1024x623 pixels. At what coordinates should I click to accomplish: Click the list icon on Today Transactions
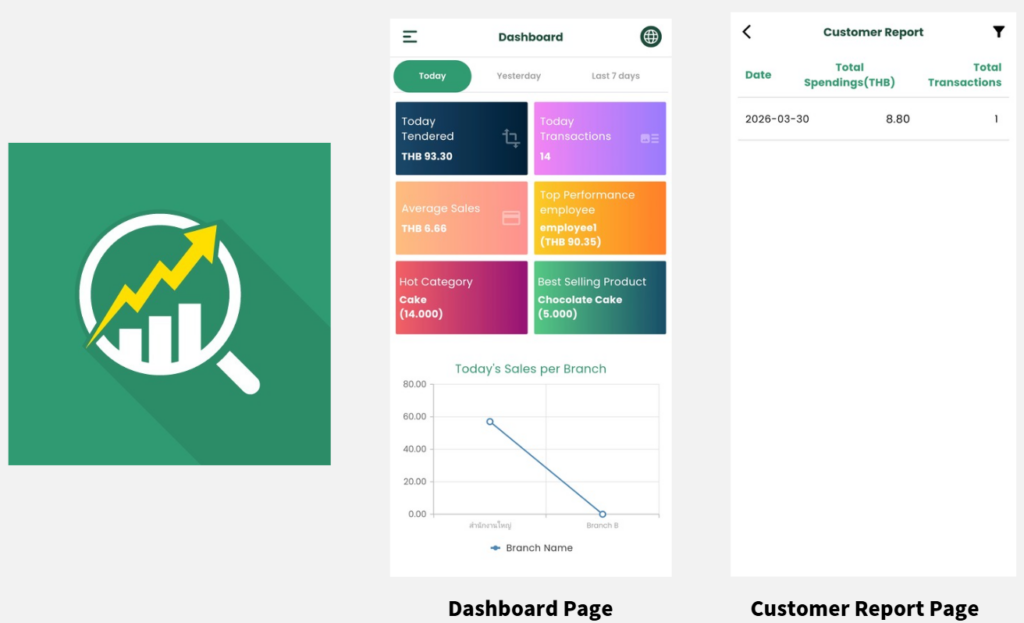coord(649,139)
